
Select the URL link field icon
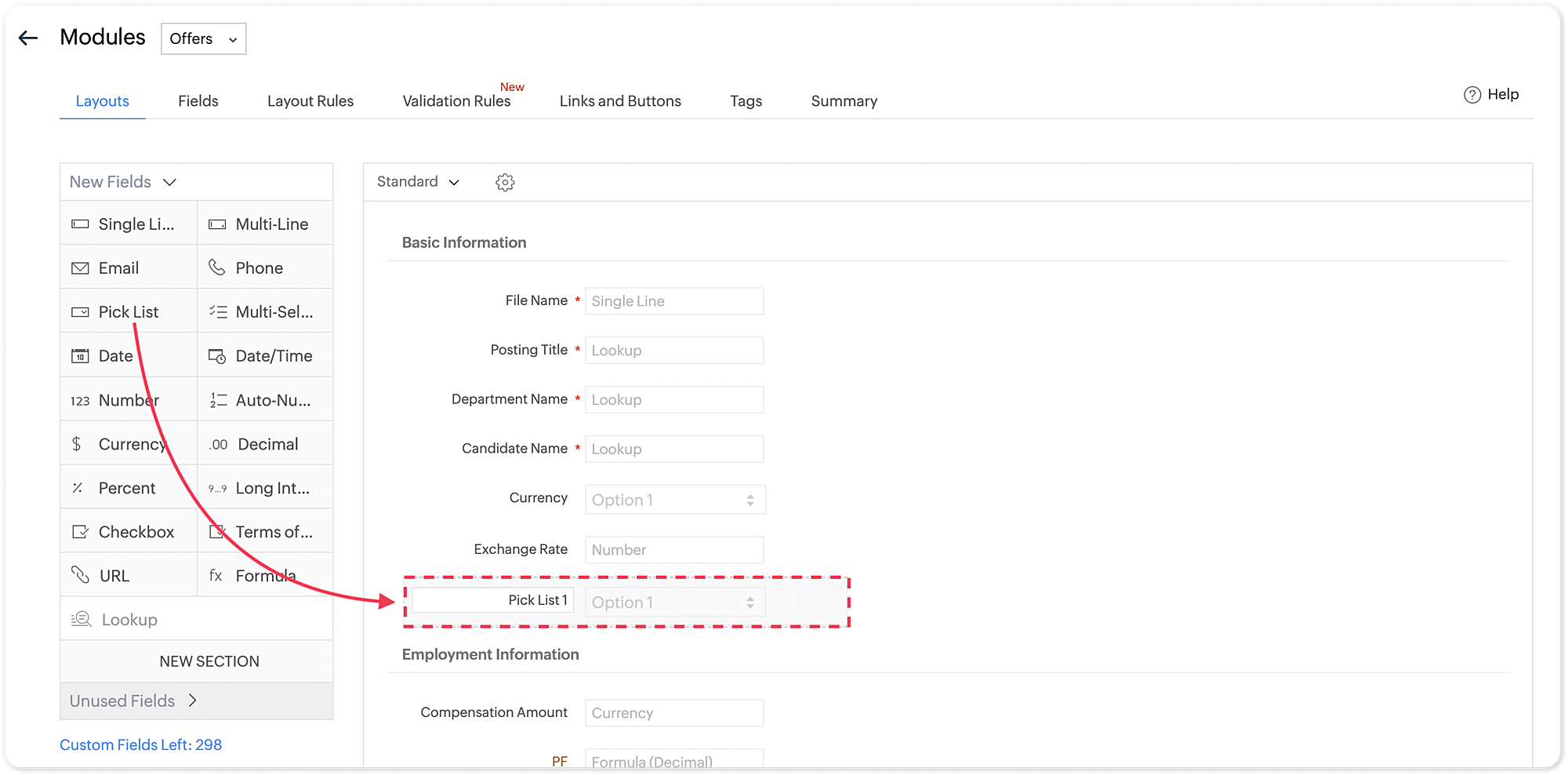point(80,575)
